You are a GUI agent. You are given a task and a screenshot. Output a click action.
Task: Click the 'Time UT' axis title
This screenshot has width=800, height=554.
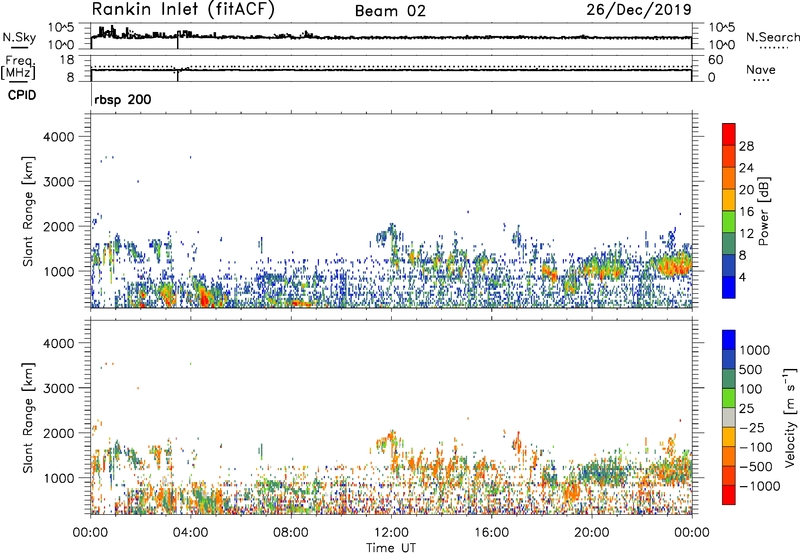click(391, 548)
